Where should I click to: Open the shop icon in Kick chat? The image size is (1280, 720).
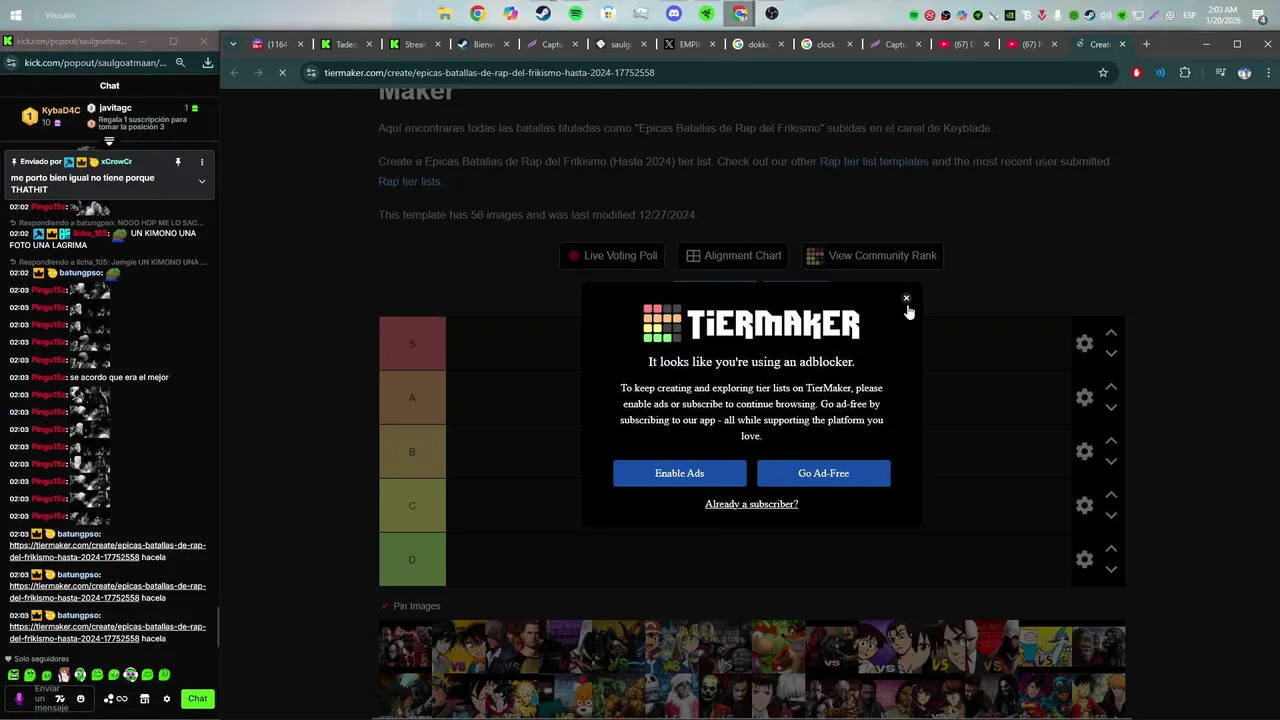[144, 699]
